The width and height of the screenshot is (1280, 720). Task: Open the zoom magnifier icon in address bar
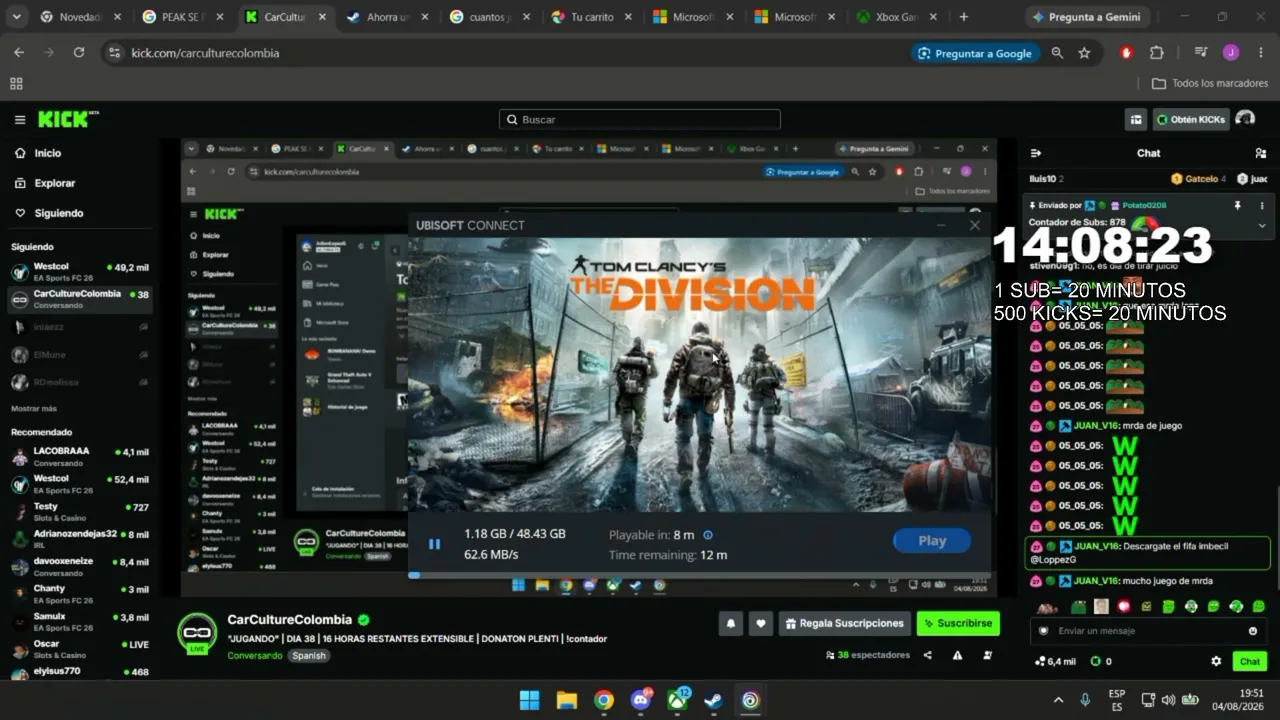point(1057,53)
